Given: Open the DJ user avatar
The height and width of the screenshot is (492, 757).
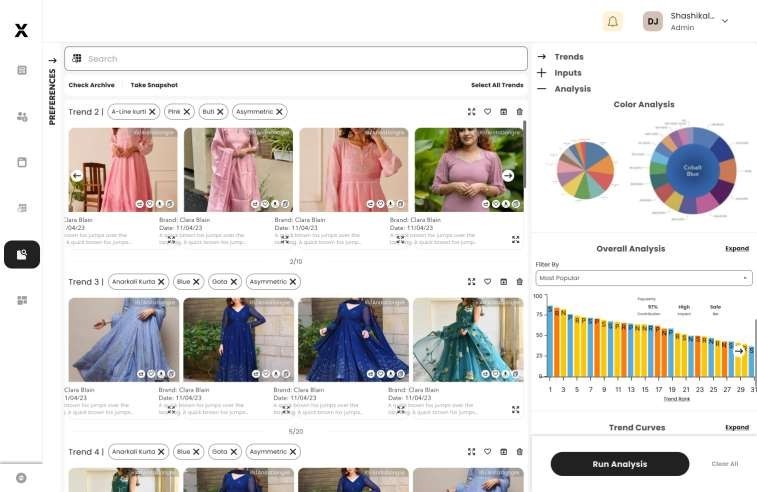Looking at the screenshot, I should [652, 21].
